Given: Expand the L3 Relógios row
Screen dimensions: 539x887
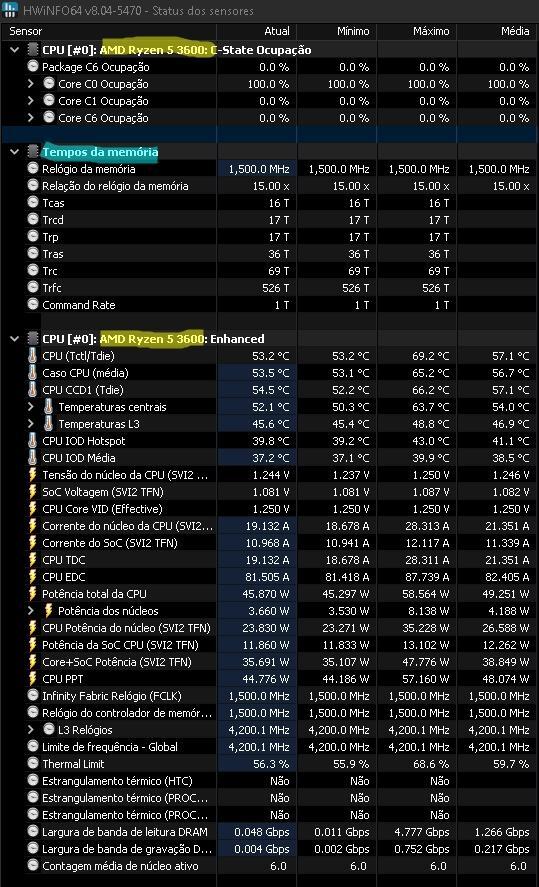Looking at the screenshot, I should pyautogui.click(x=31, y=730).
